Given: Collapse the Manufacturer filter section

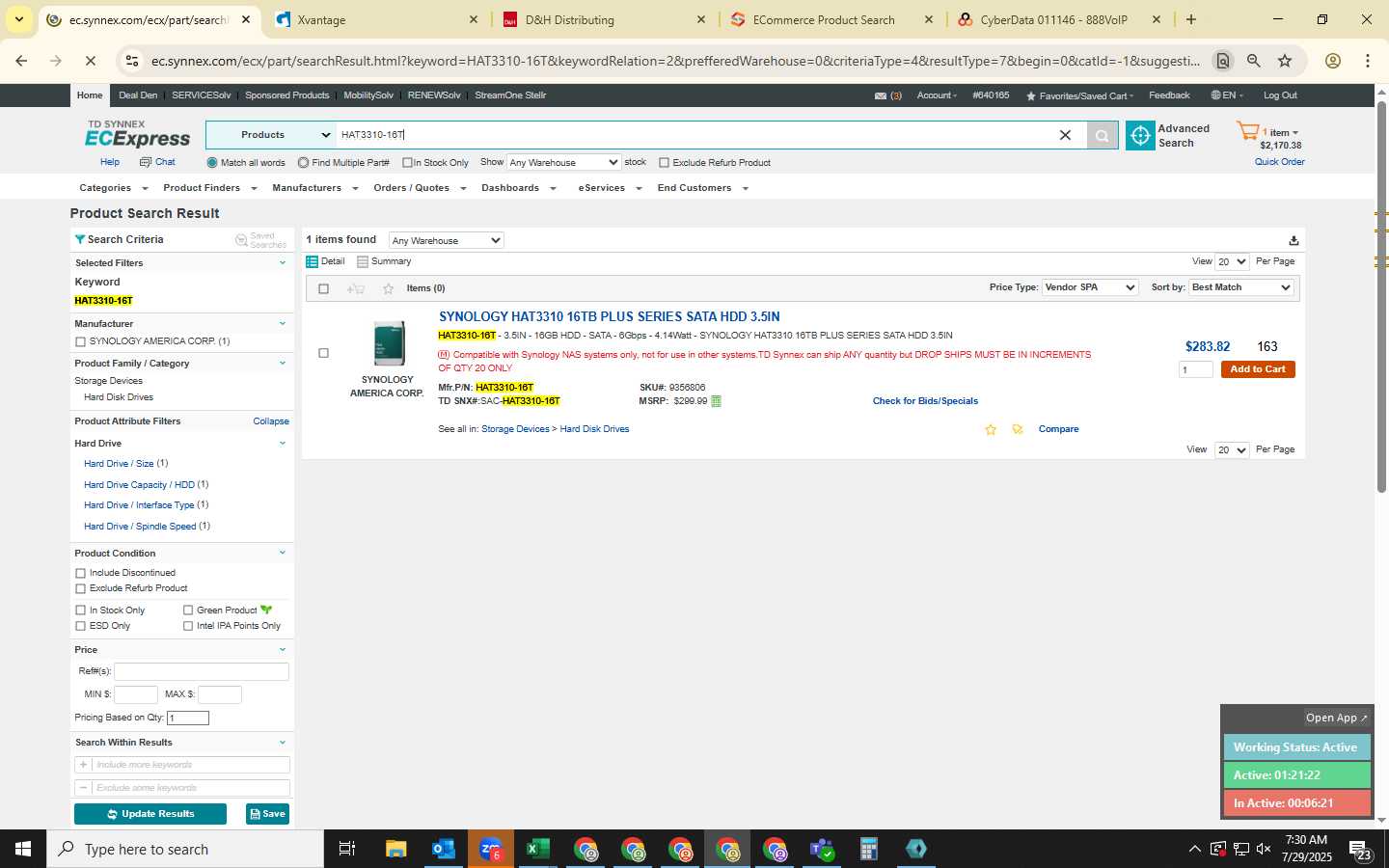Looking at the screenshot, I should pos(283,324).
